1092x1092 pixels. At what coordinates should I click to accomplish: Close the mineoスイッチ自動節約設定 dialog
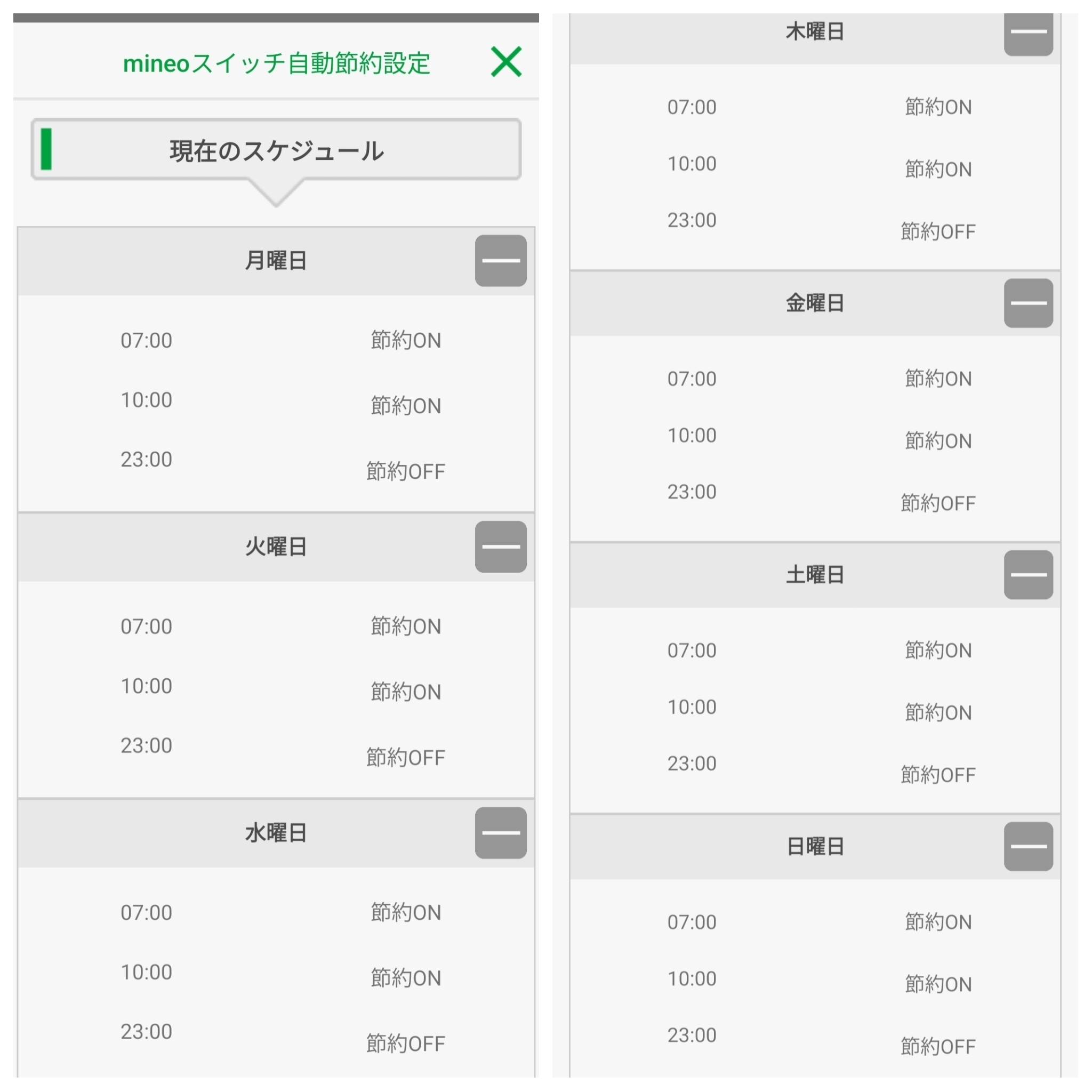point(506,62)
